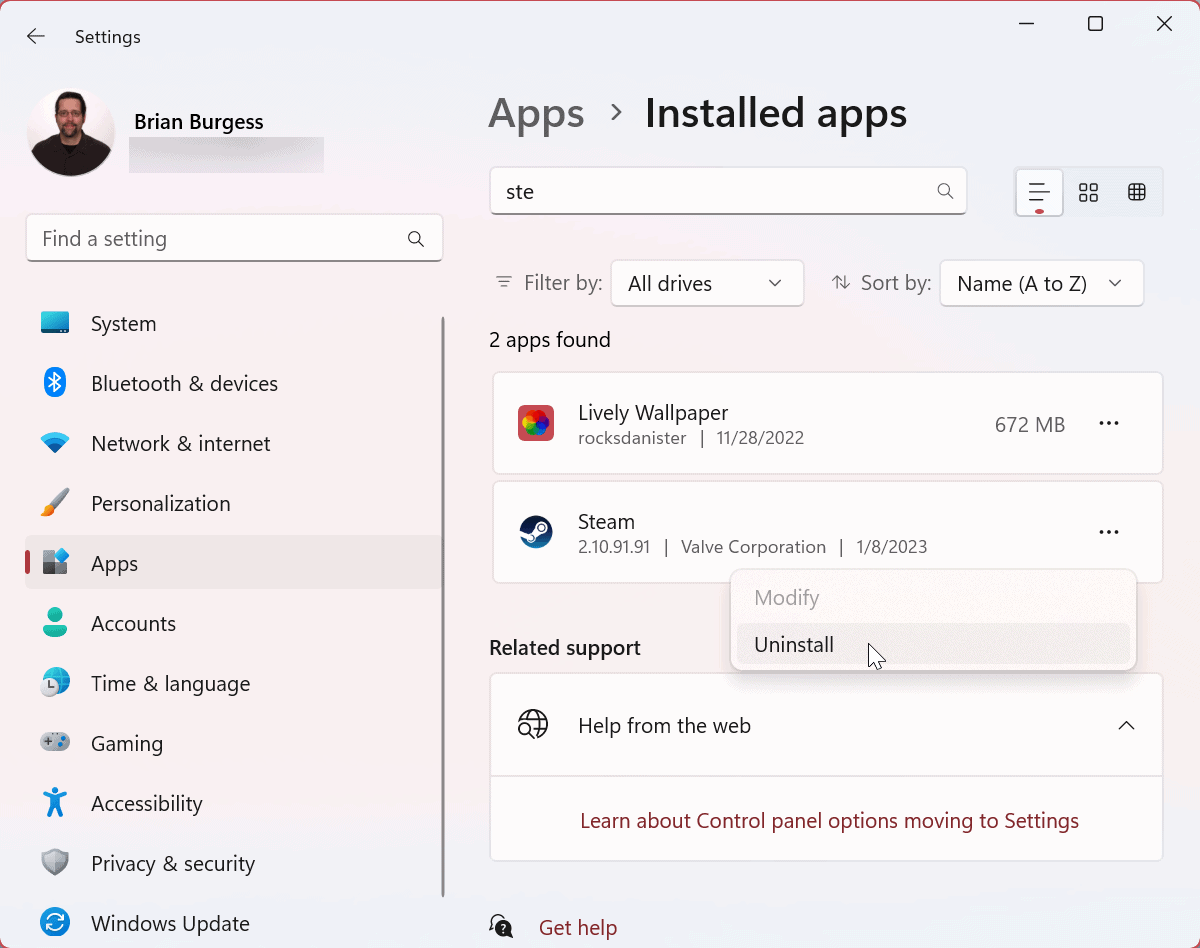The image size is (1200, 948).
Task: Click the Lively Wallpaper app icon
Action: pos(536,423)
